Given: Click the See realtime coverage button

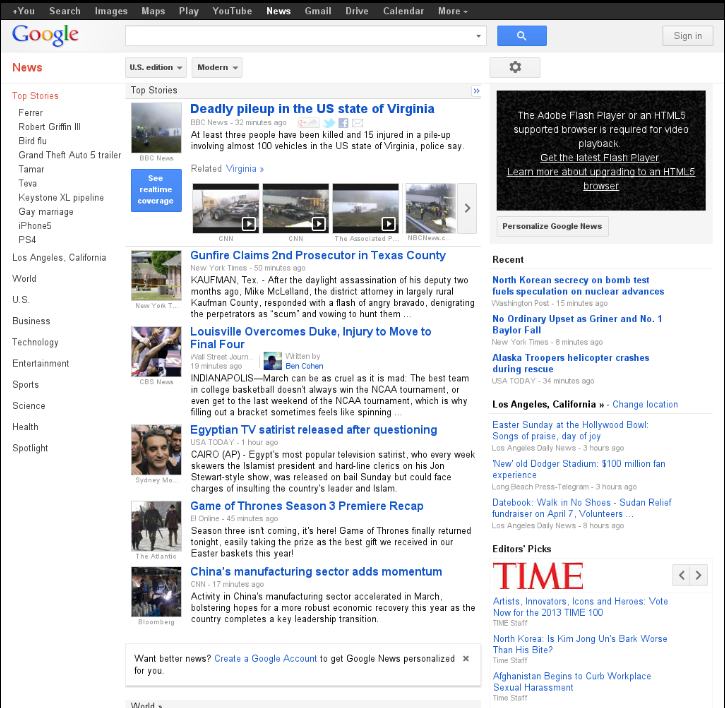Looking at the screenshot, I should tap(156, 190).
